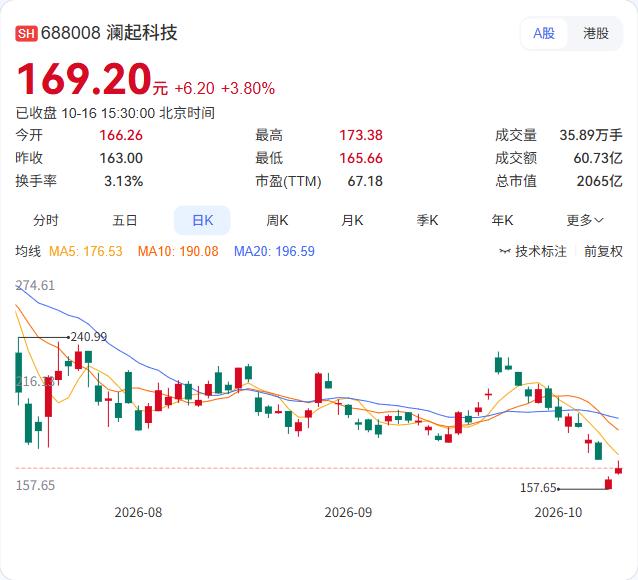Open the 更多 dropdown
The height and width of the screenshot is (580, 638).
[x=585, y=220]
